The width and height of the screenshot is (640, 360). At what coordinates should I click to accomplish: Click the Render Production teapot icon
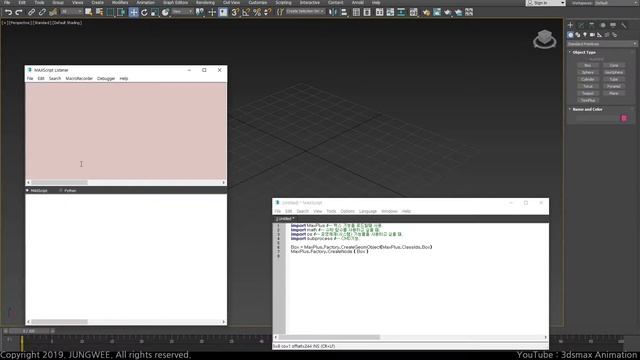pos(448,12)
